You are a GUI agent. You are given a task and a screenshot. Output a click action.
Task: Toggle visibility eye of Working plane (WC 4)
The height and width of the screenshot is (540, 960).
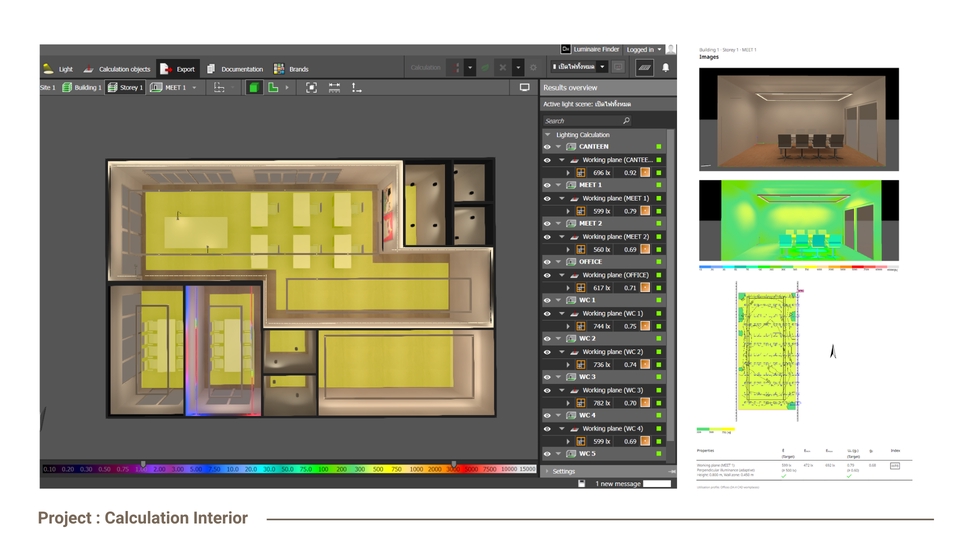547,429
